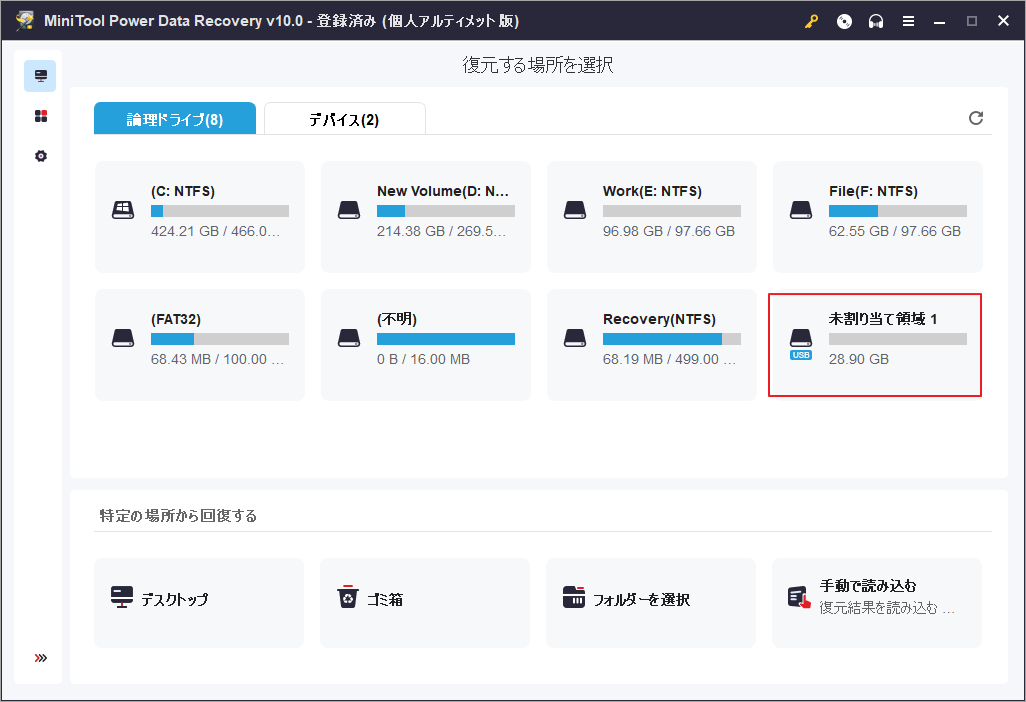This screenshot has height=702, width=1026.
Task: Click the headphones support icon
Action: click(876, 22)
